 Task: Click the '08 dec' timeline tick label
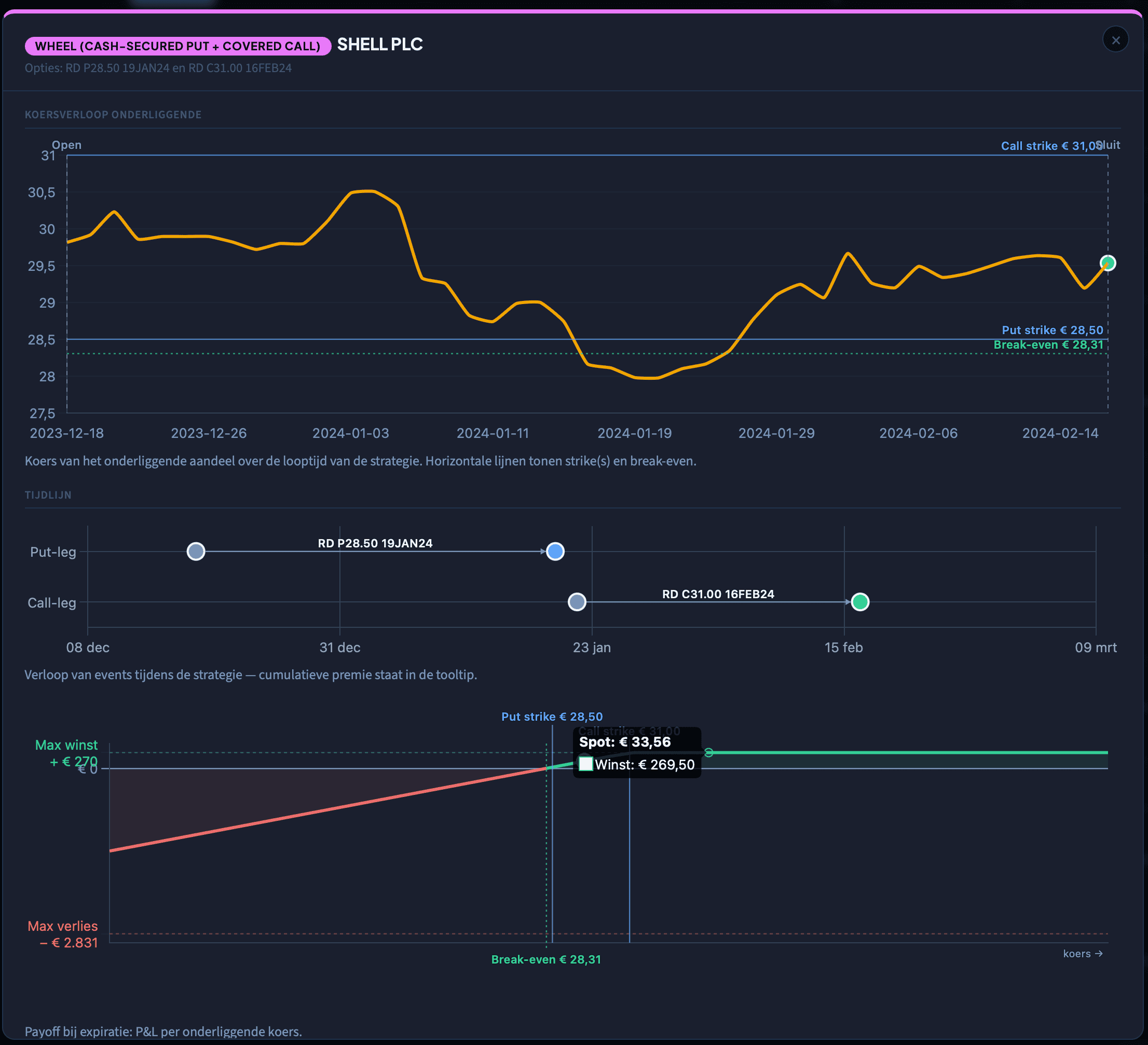pos(88,647)
